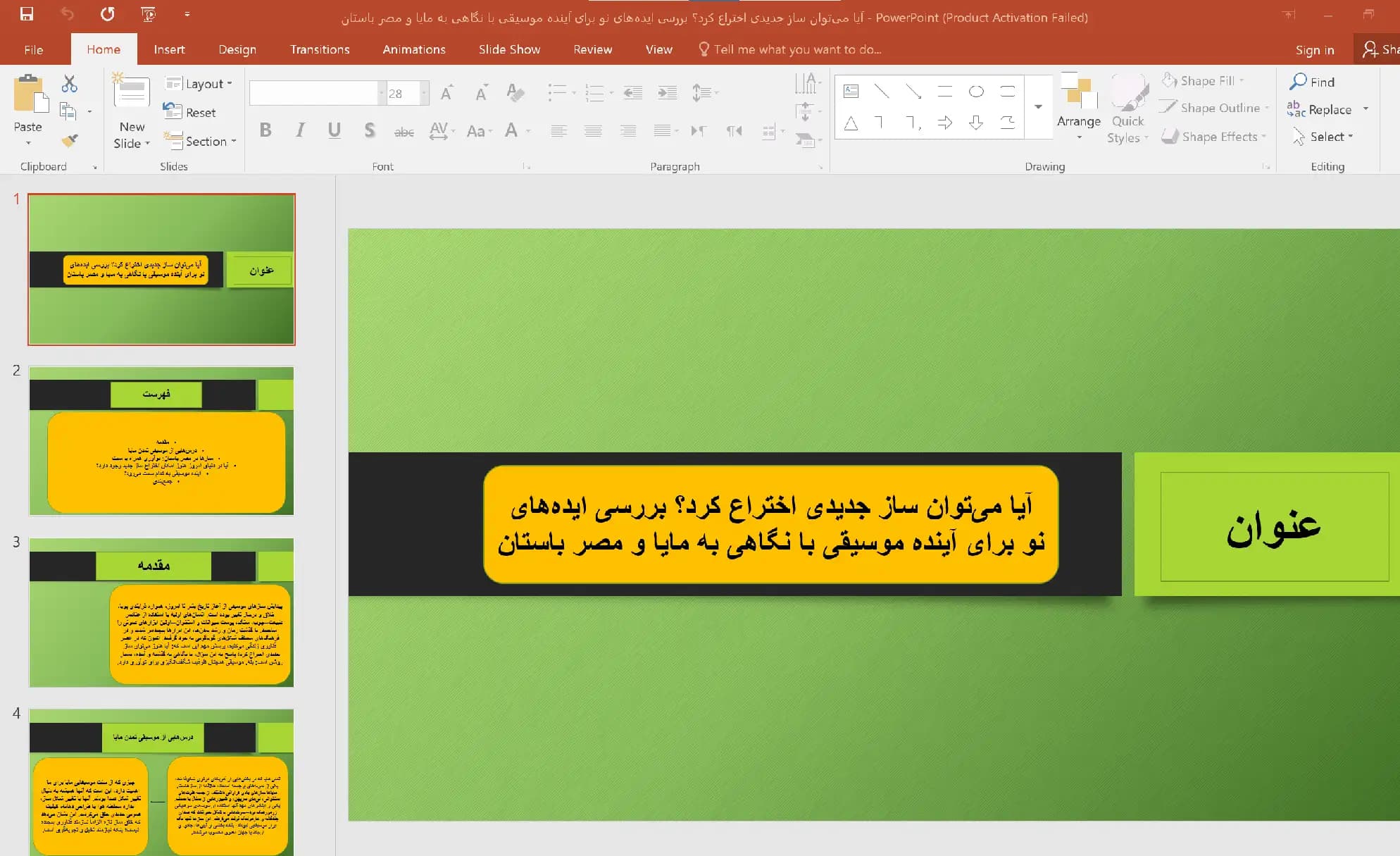The height and width of the screenshot is (856, 1400).
Task: Switch to the Insert tab
Action: coord(169,49)
